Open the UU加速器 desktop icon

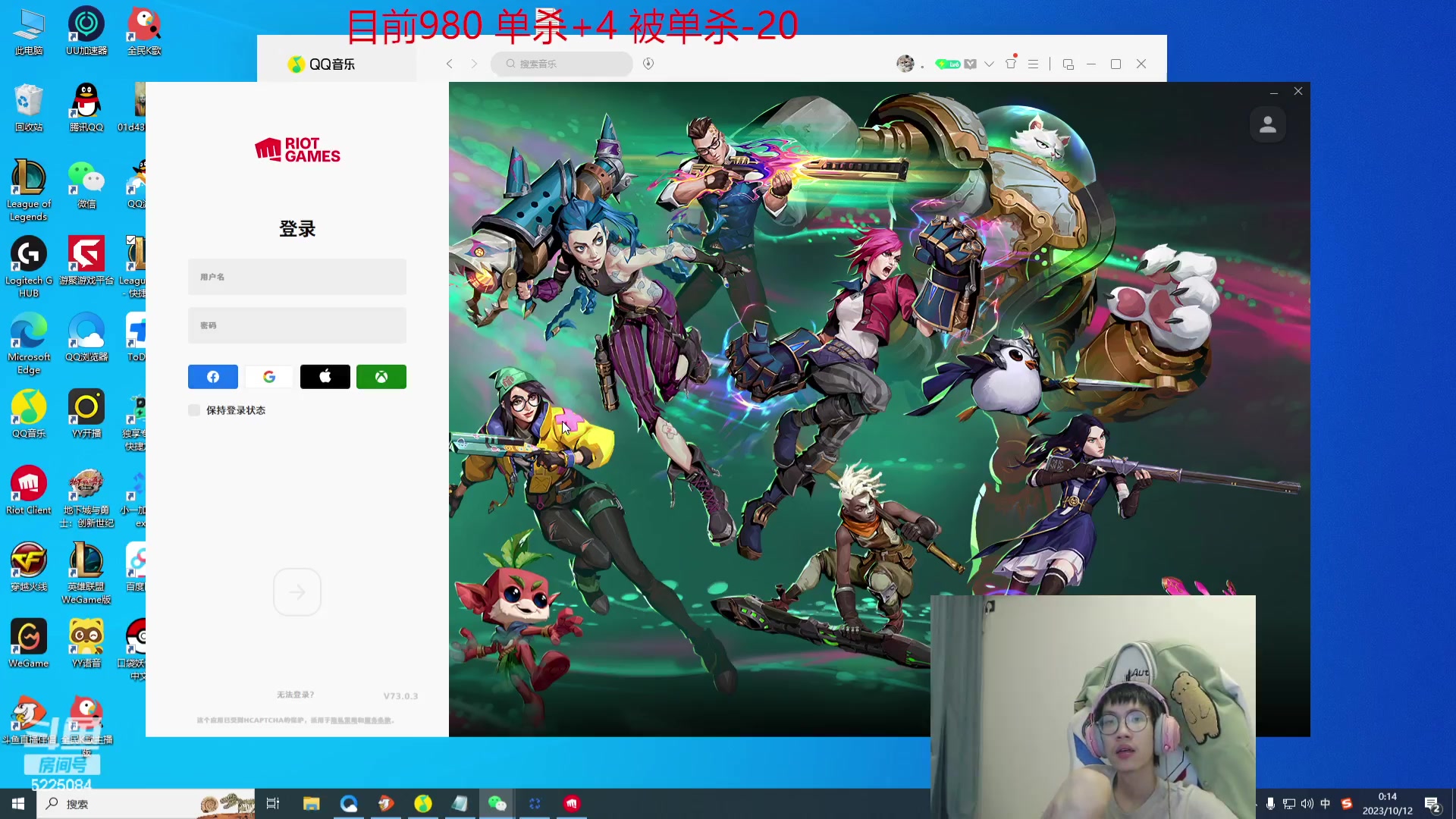tap(86, 33)
